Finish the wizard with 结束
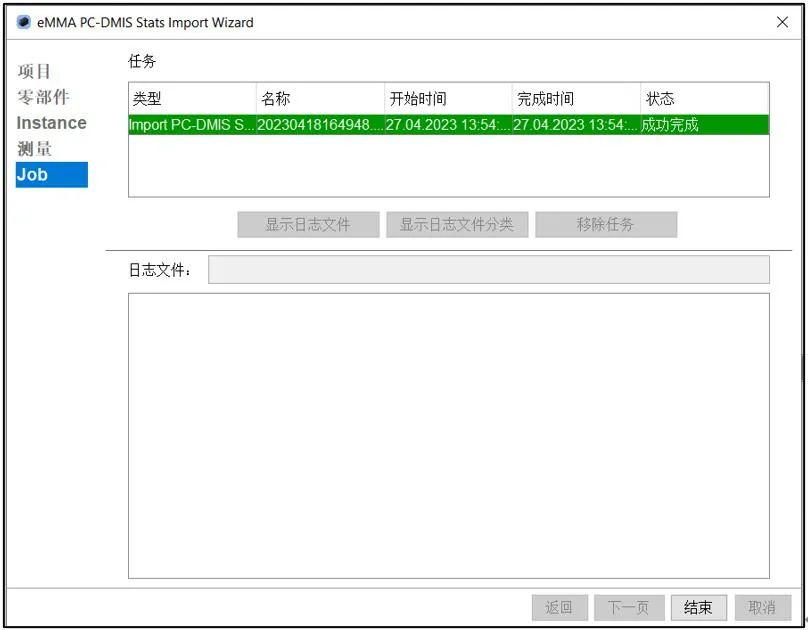Image resolution: width=808 pixels, height=630 pixels. (699, 608)
